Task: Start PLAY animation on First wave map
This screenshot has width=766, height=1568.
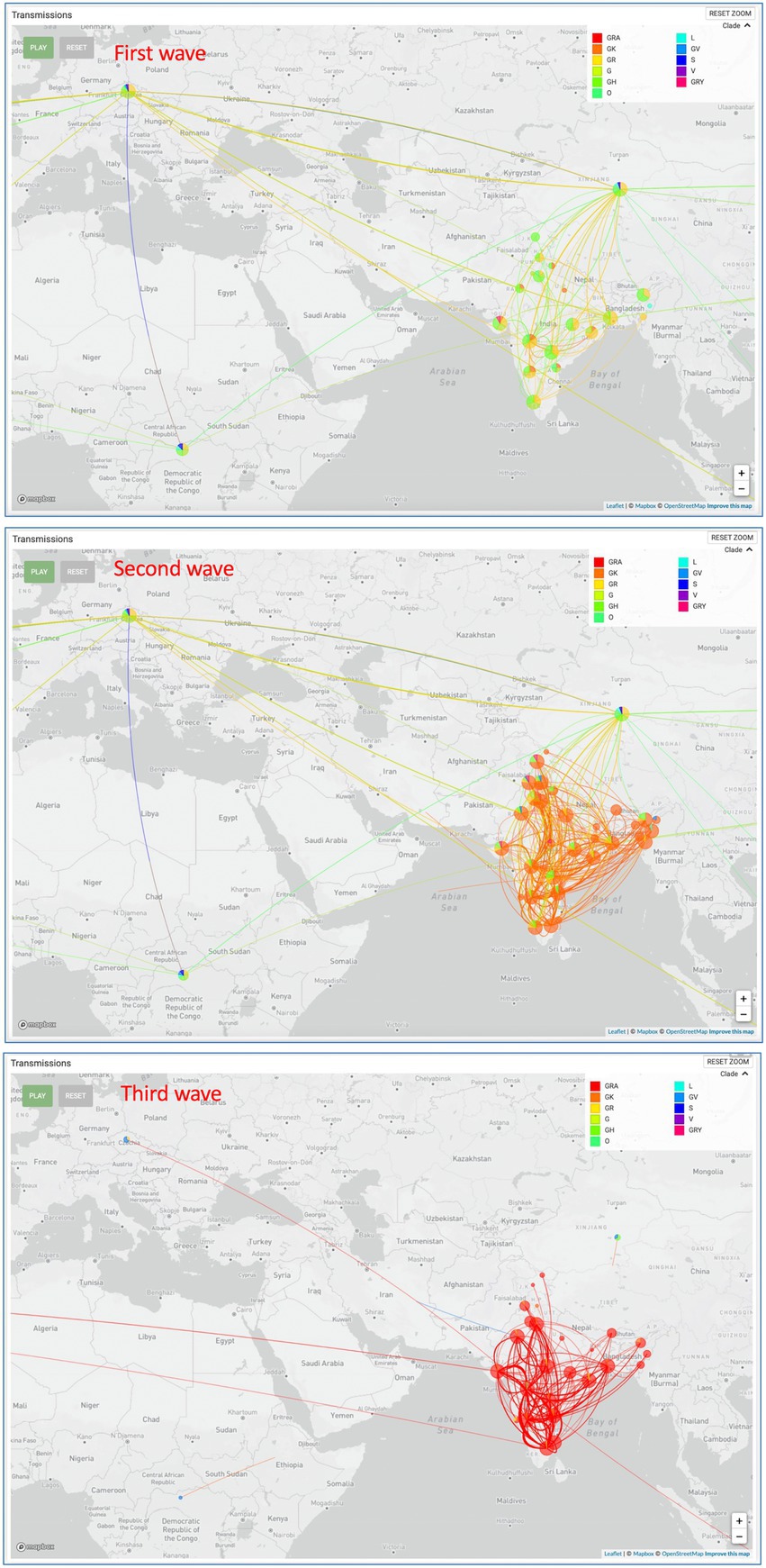Action: tap(39, 48)
